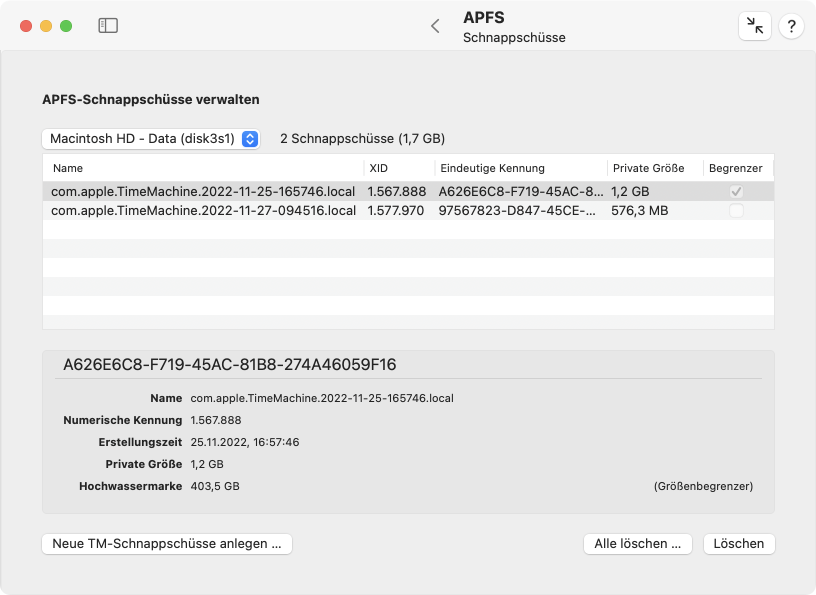Go back using the chevron arrow
The width and height of the screenshot is (816, 595).
tap(436, 26)
